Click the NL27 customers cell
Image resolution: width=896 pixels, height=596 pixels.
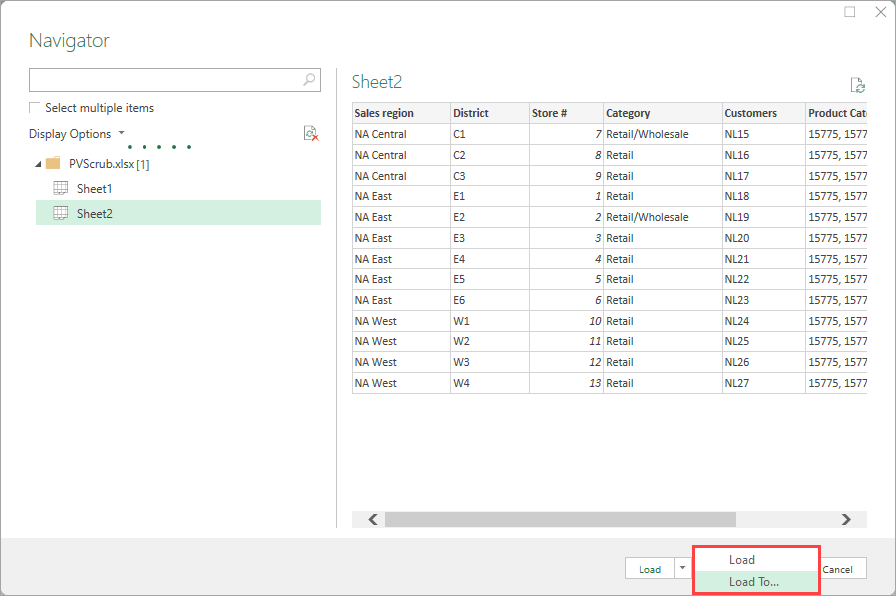click(763, 383)
